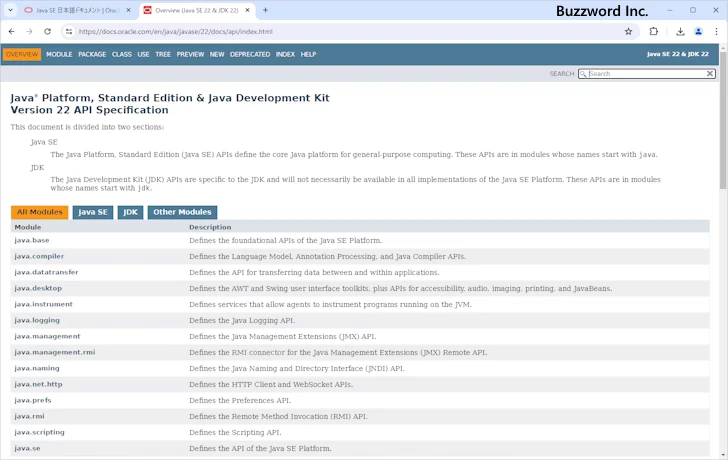Select the All Modules tab
This screenshot has height=460, width=728.
pyautogui.click(x=39, y=212)
